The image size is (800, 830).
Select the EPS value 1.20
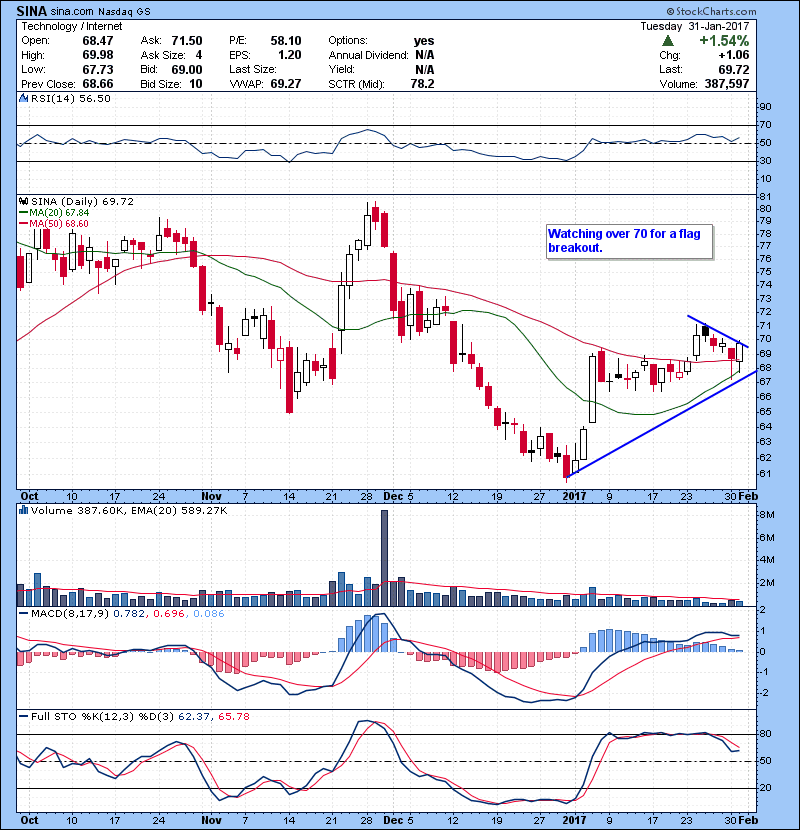290,56
